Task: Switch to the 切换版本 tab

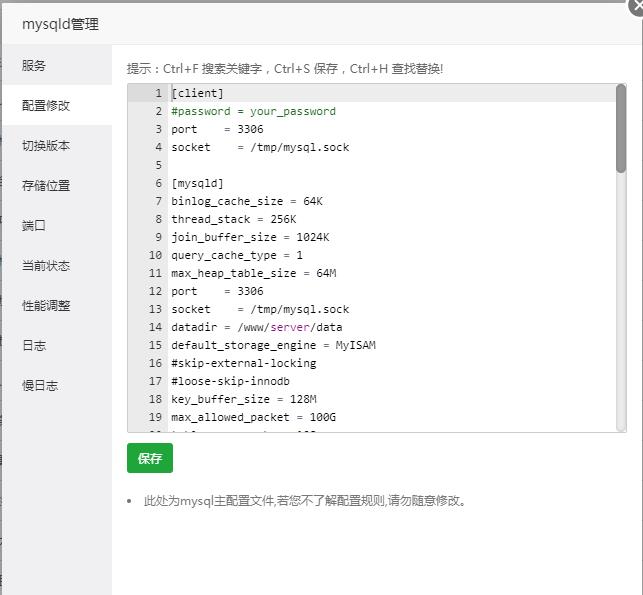Action: (x=57, y=145)
